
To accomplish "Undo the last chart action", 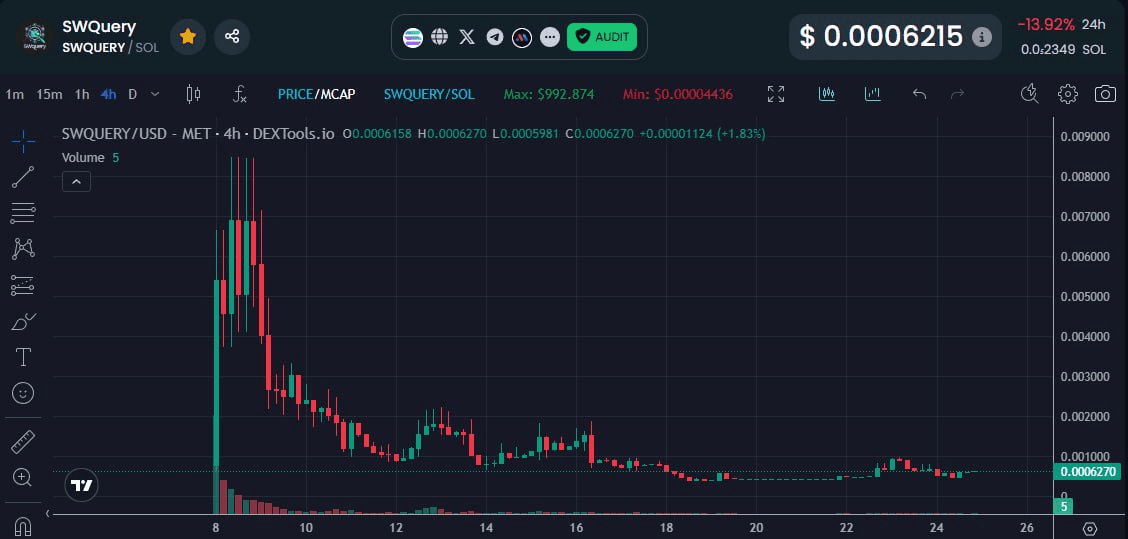I will point(919,94).
